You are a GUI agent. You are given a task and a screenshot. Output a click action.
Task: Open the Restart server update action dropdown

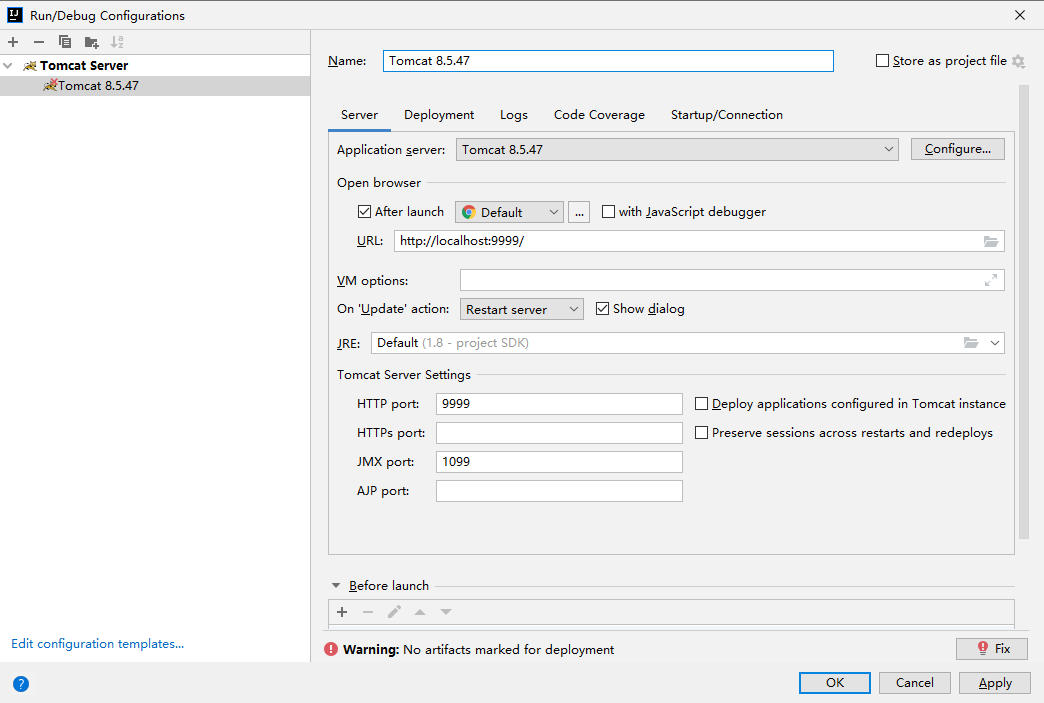(521, 309)
